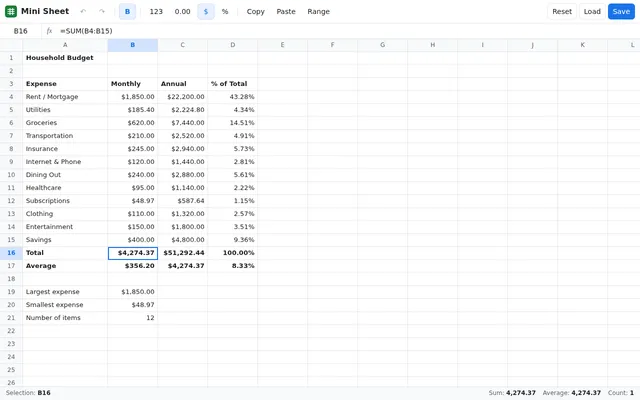This screenshot has height=400, width=640.
Task: Select row 3 header
Action: tap(11, 84)
